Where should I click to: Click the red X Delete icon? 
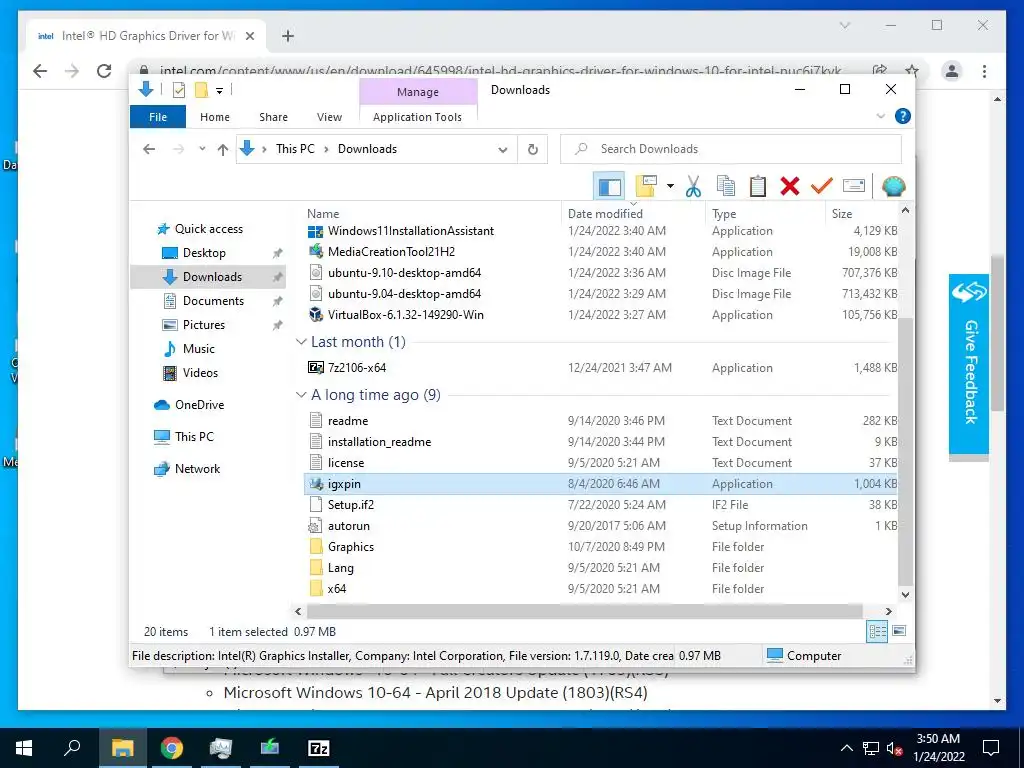point(790,186)
